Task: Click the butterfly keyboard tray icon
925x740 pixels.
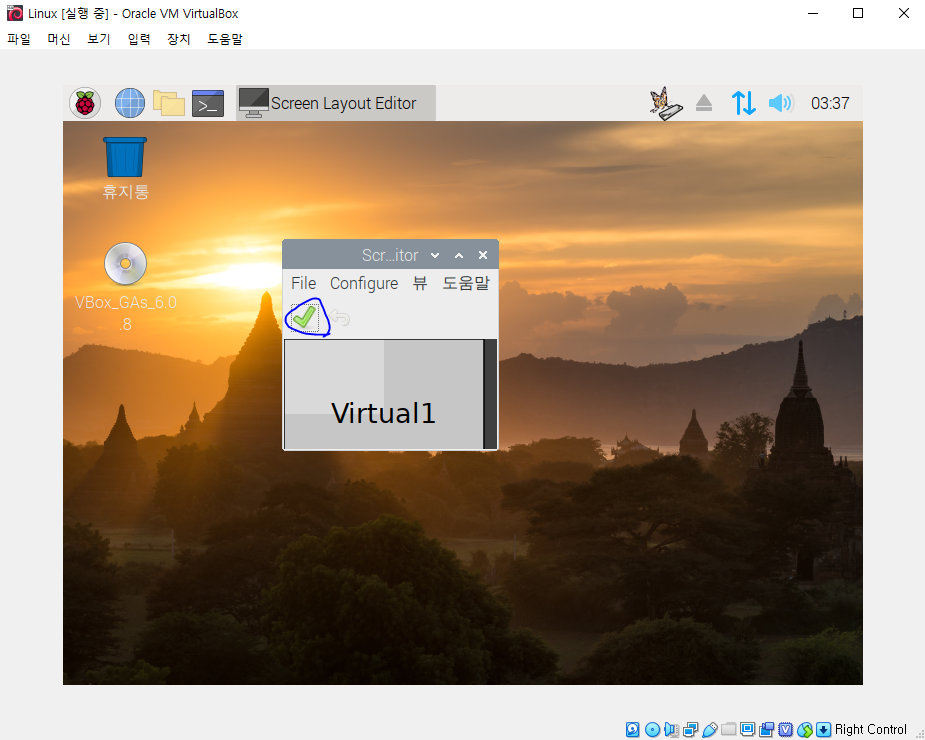Action: [665, 103]
